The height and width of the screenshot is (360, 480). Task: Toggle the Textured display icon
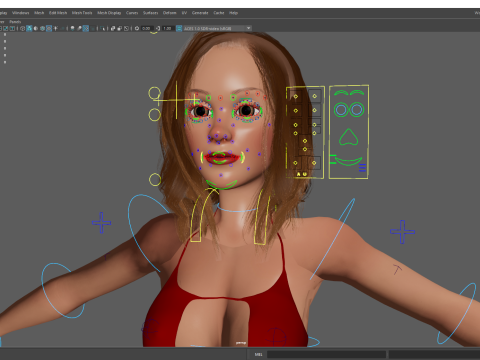(x=49, y=28)
